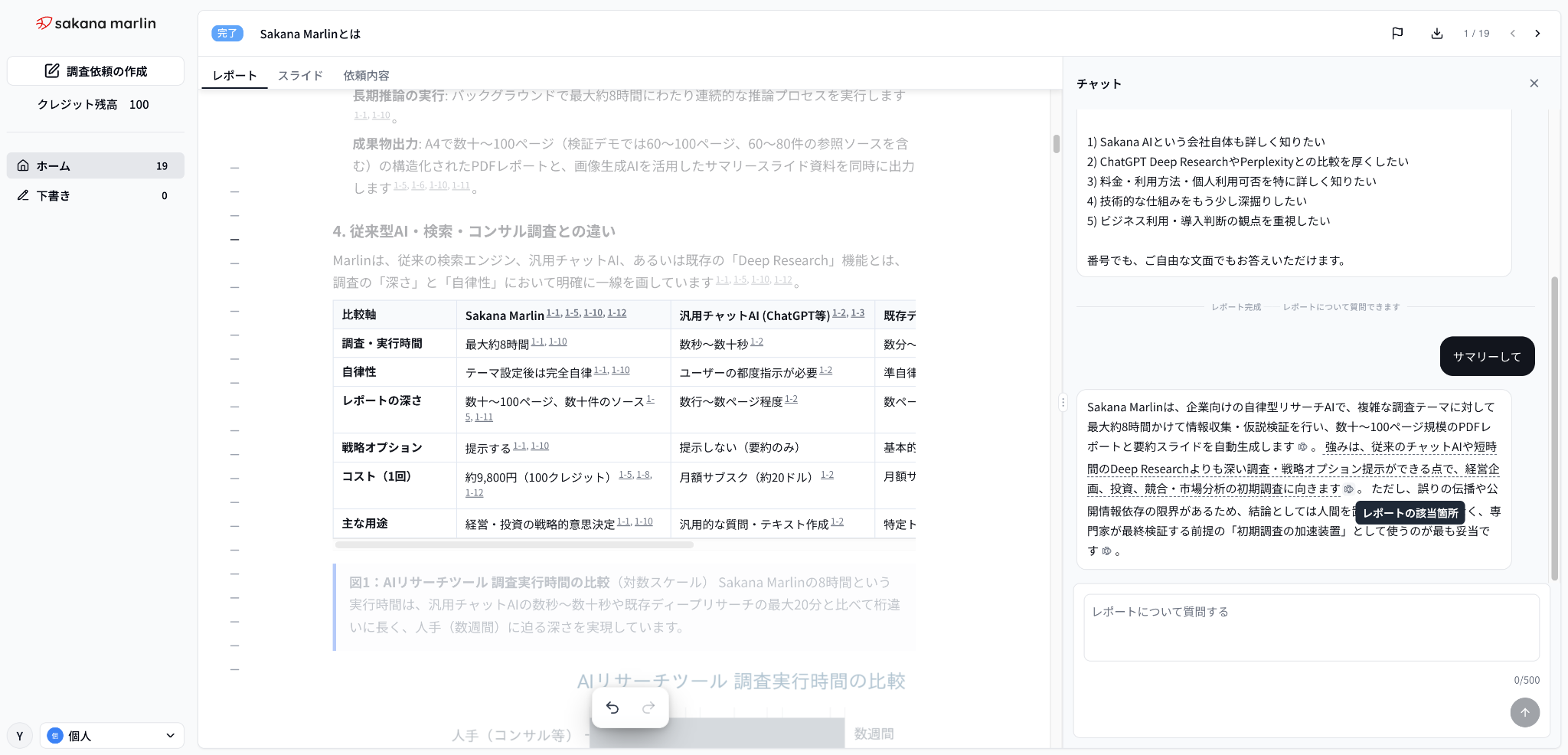Click the レポートについて質問する input field

[x=1312, y=627]
